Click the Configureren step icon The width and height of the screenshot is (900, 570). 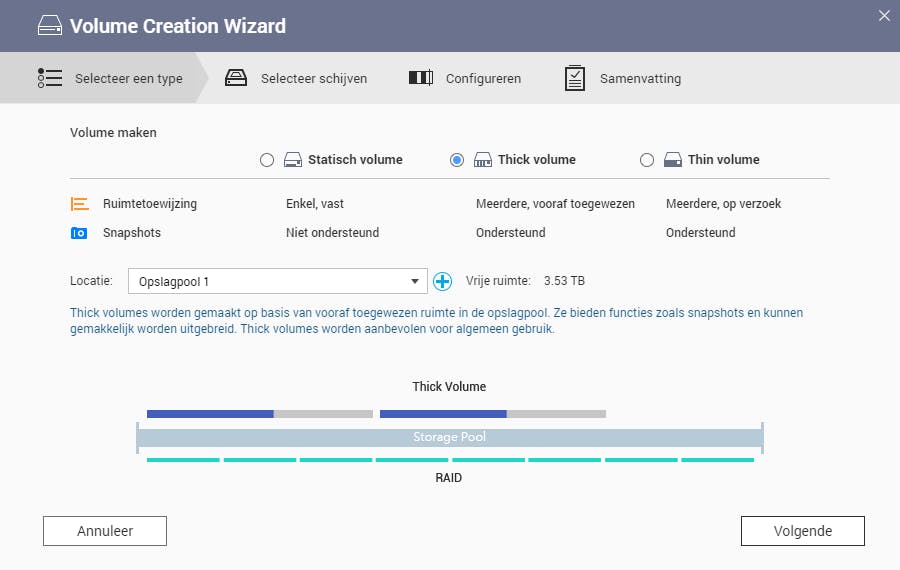pos(421,78)
